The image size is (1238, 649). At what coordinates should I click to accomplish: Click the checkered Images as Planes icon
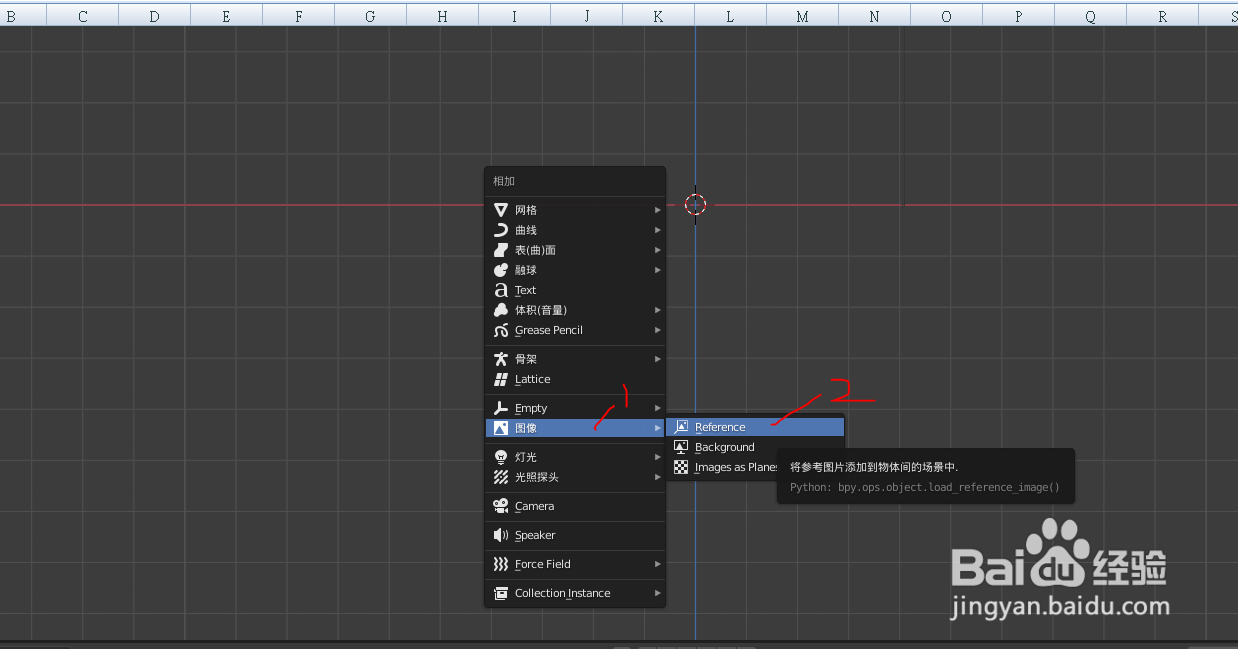681,467
